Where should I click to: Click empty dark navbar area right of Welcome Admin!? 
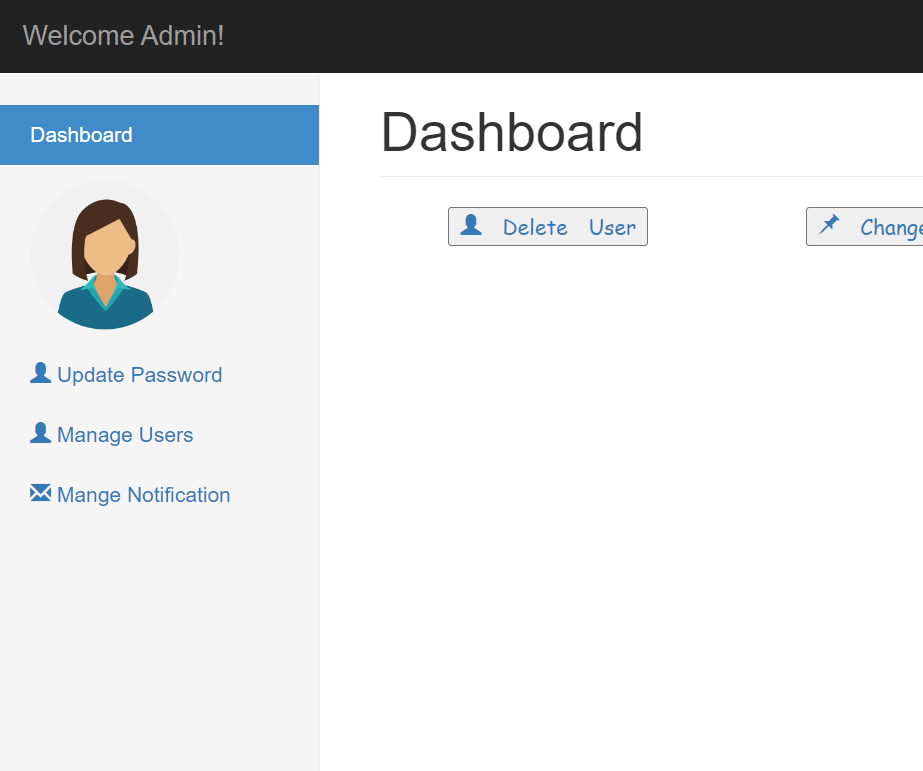pos(600,36)
